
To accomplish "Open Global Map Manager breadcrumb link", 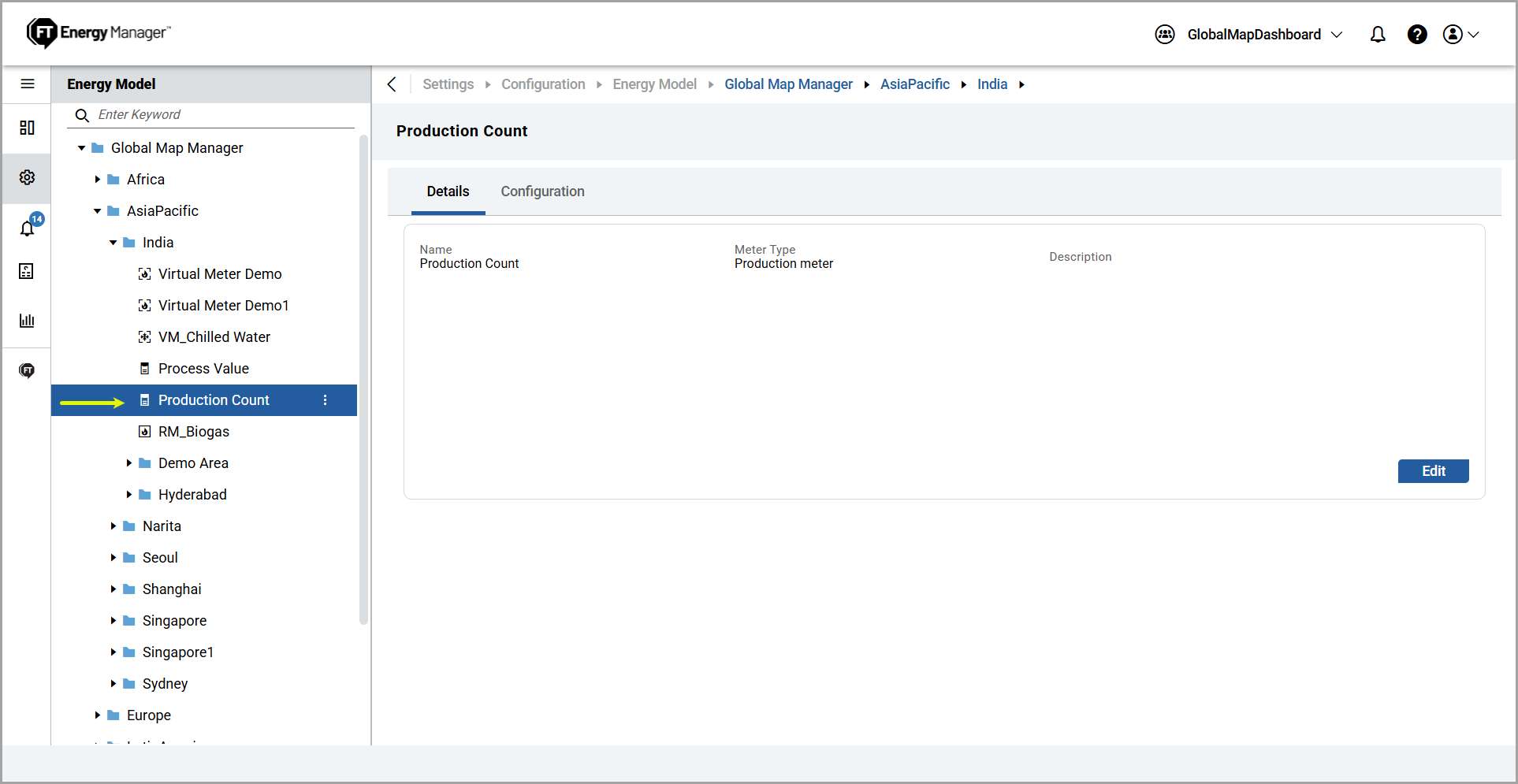I will tap(788, 84).
